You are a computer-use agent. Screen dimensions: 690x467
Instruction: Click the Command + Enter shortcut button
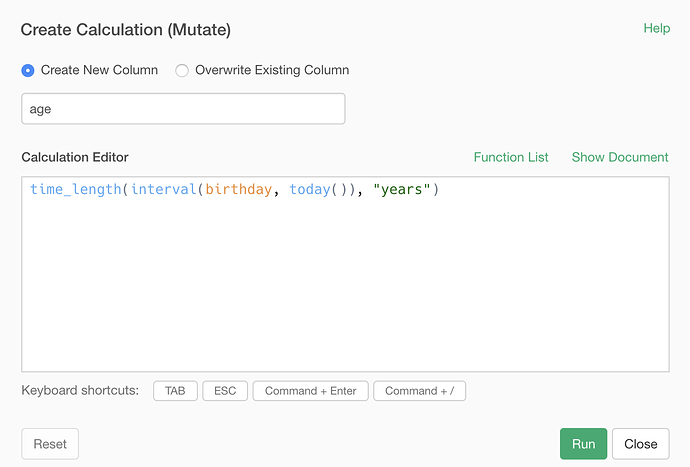pyautogui.click(x=310, y=391)
